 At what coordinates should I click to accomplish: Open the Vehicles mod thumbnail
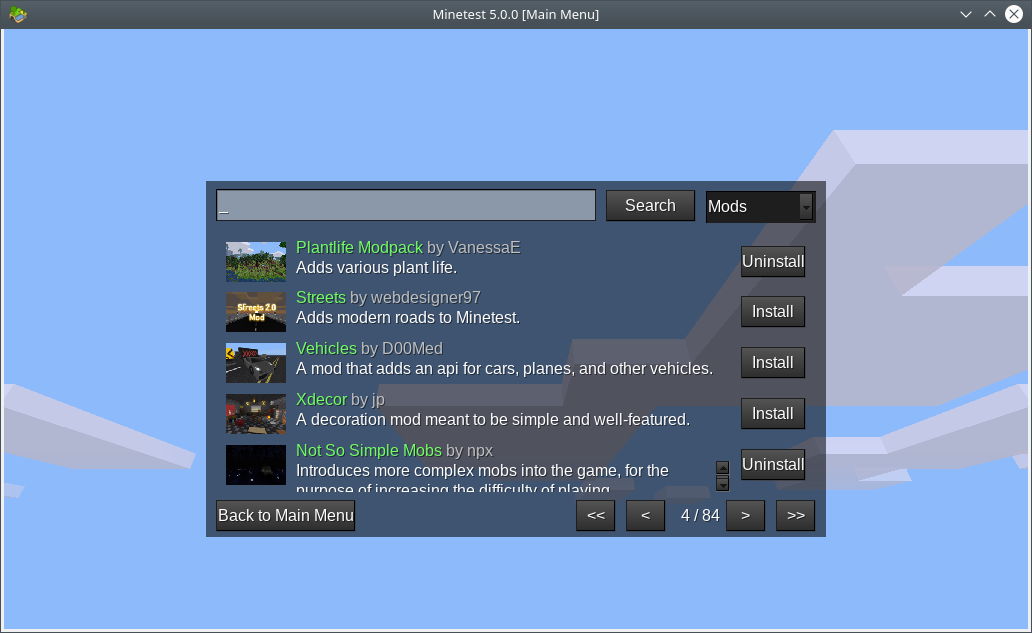click(x=256, y=363)
